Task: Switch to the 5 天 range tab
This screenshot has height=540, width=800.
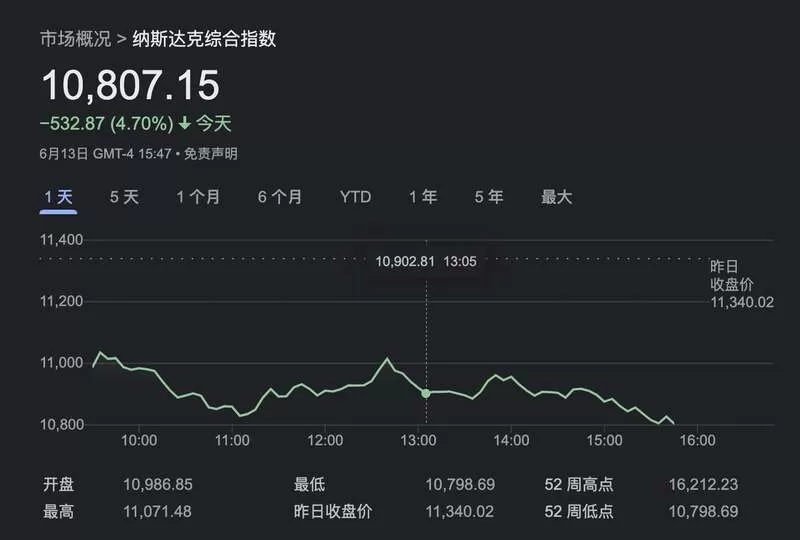Action: 124,197
